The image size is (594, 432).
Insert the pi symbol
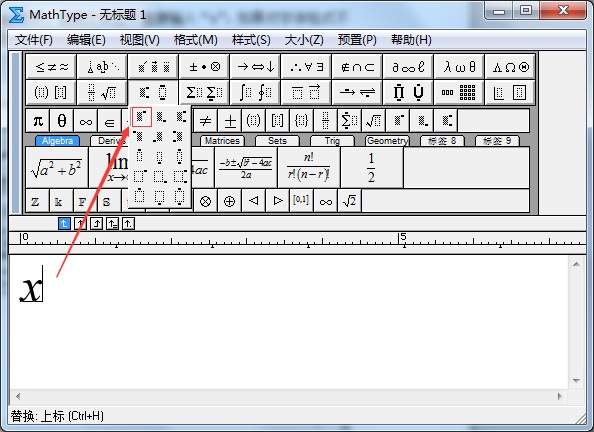[x=38, y=121]
